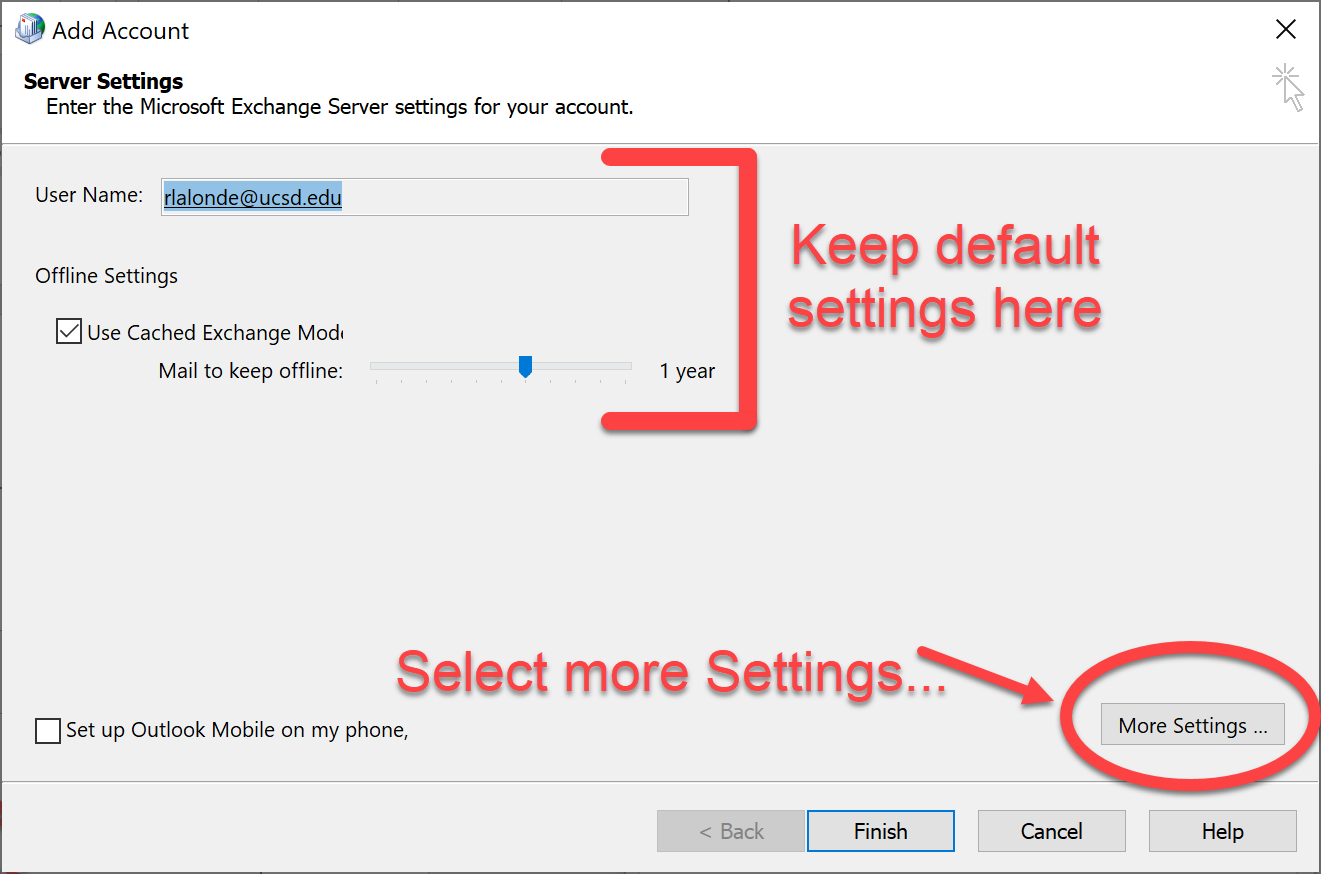Click the 'Server Settings' heading
This screenshot has width=1321, height=874.
coord(104,81)
